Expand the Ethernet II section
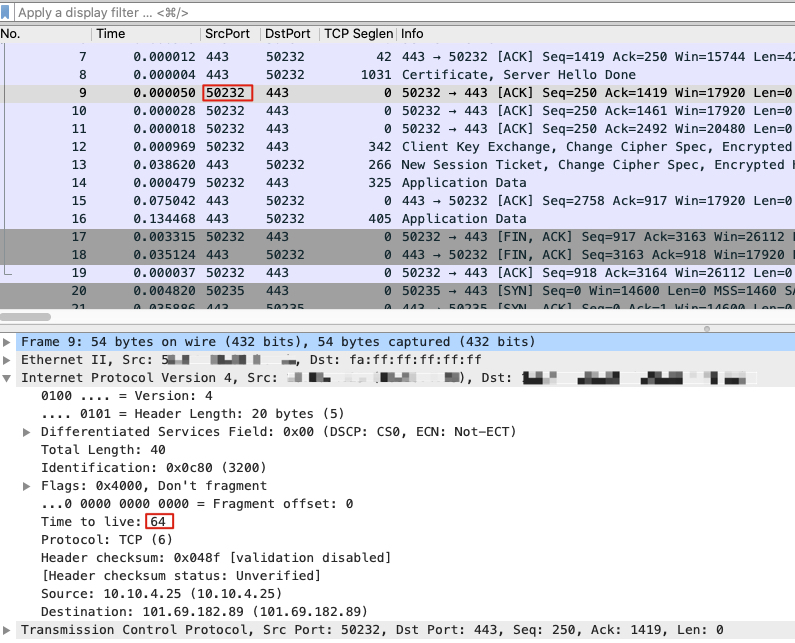Screen dimensions: 795x643 pos(7,360)
